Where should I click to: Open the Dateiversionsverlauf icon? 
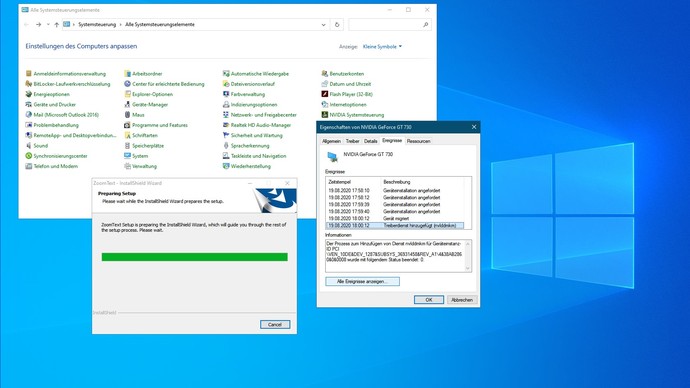point(226,84)
